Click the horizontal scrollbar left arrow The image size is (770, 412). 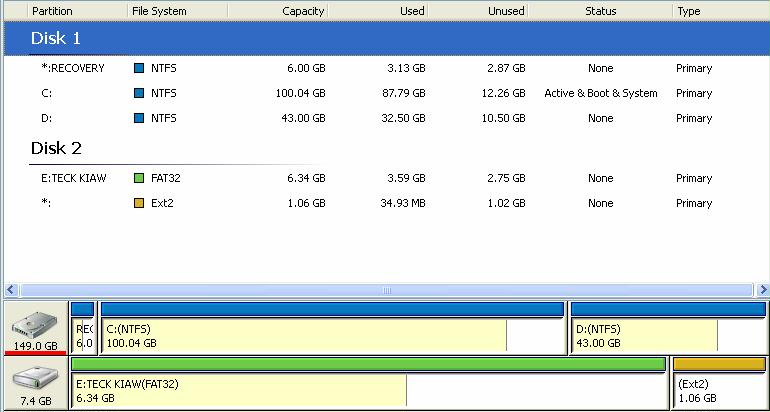[10, 291]
